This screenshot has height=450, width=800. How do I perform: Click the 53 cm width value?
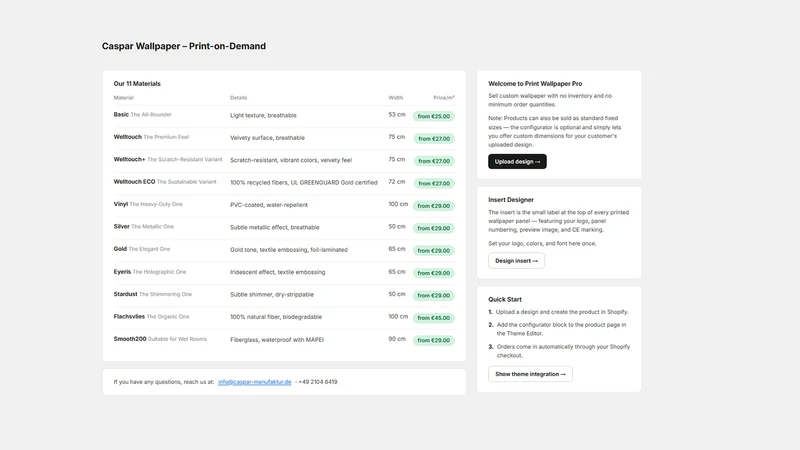tap(396, 115)
